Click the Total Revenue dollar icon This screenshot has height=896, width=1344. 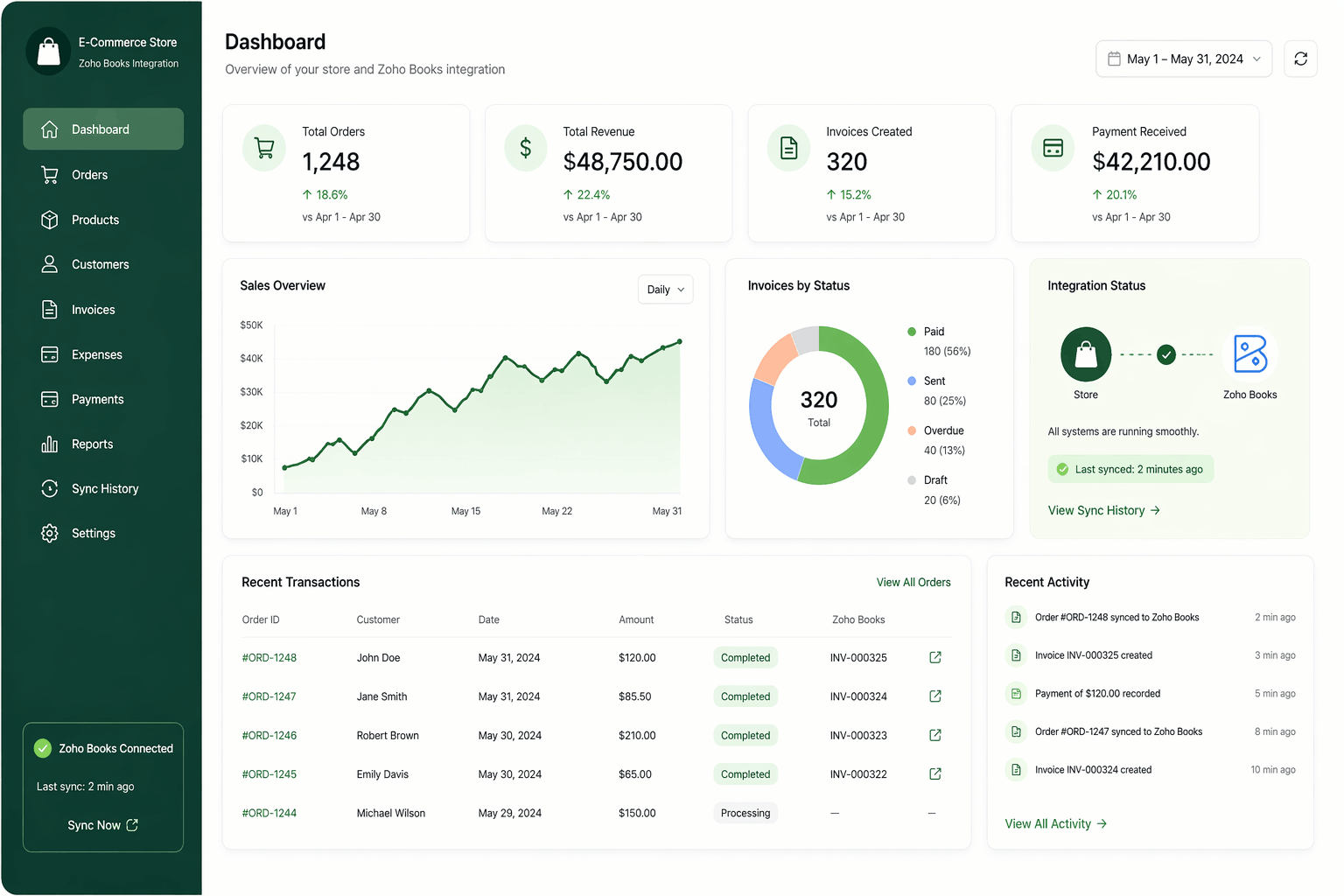click(526, 149)
